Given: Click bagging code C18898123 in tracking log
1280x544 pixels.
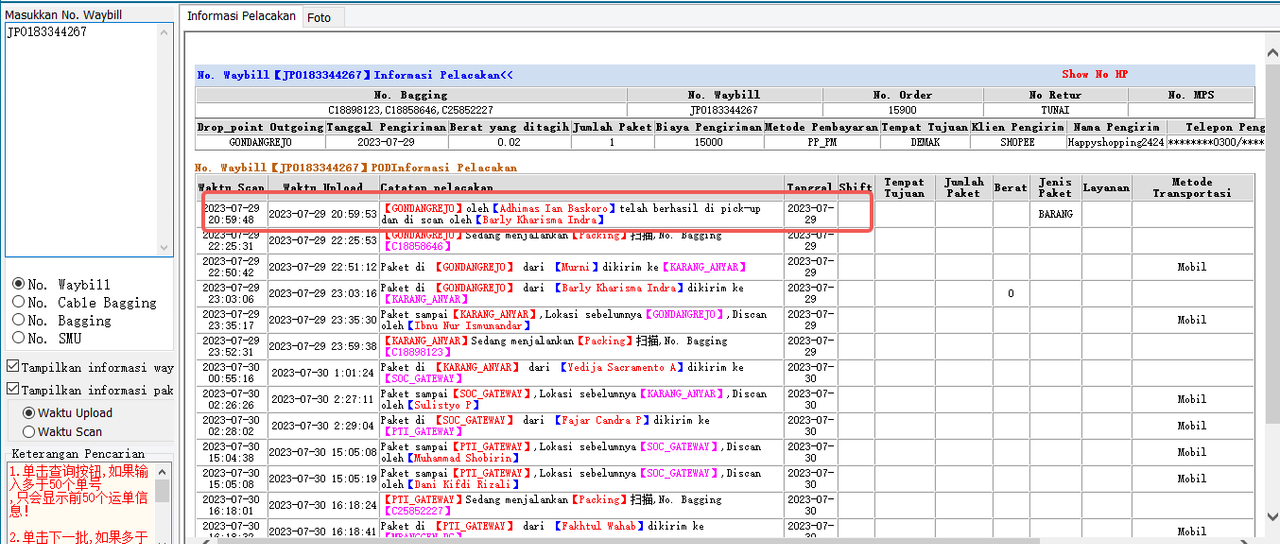Looking at the screenshot, I should click(x=416, y=352).
